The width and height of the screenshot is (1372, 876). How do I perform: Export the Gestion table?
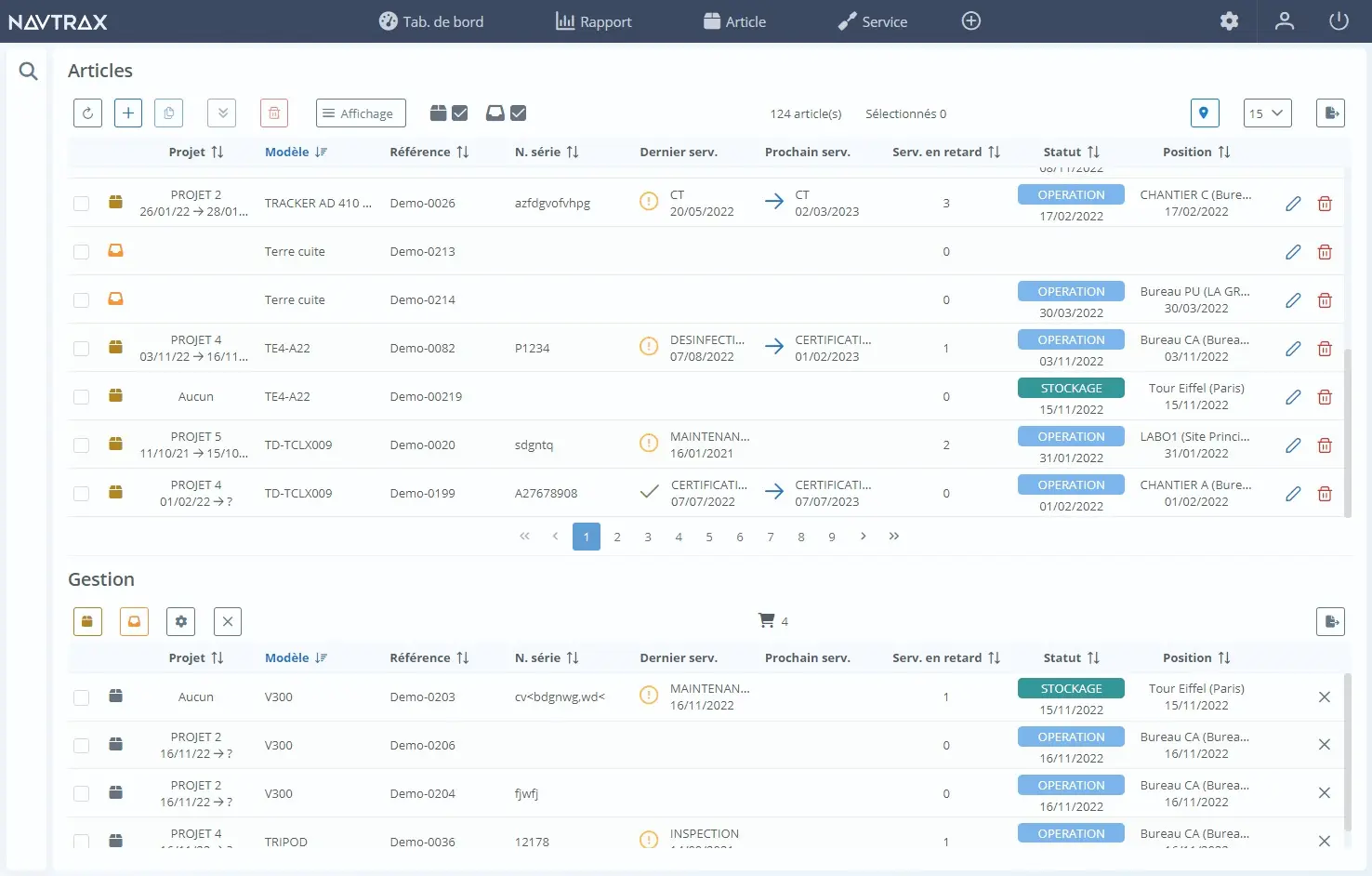pos(1331,621)
